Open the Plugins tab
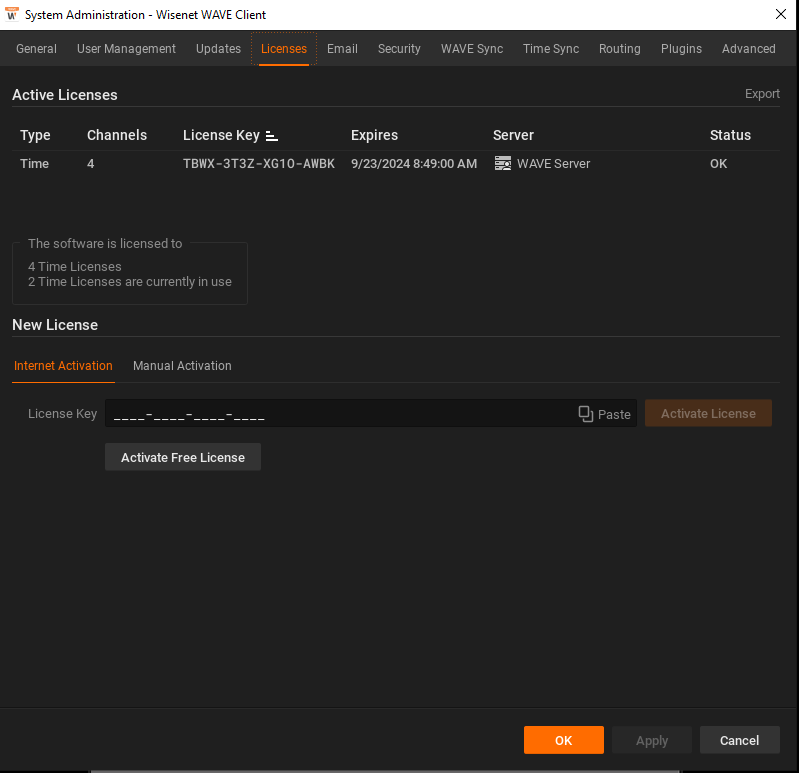Image resolution: width=799 pixels, height=773 pixels. (x=681, y=49)
